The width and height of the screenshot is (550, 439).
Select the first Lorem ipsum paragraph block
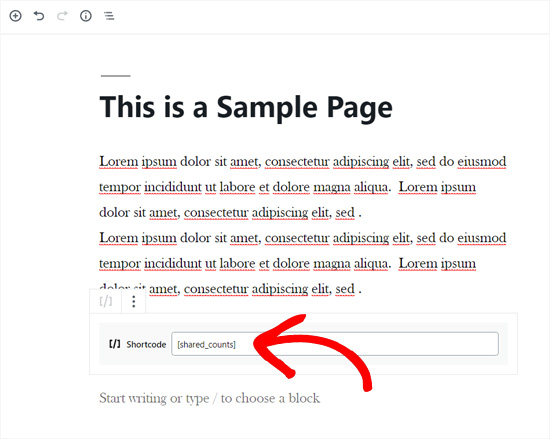303,187
